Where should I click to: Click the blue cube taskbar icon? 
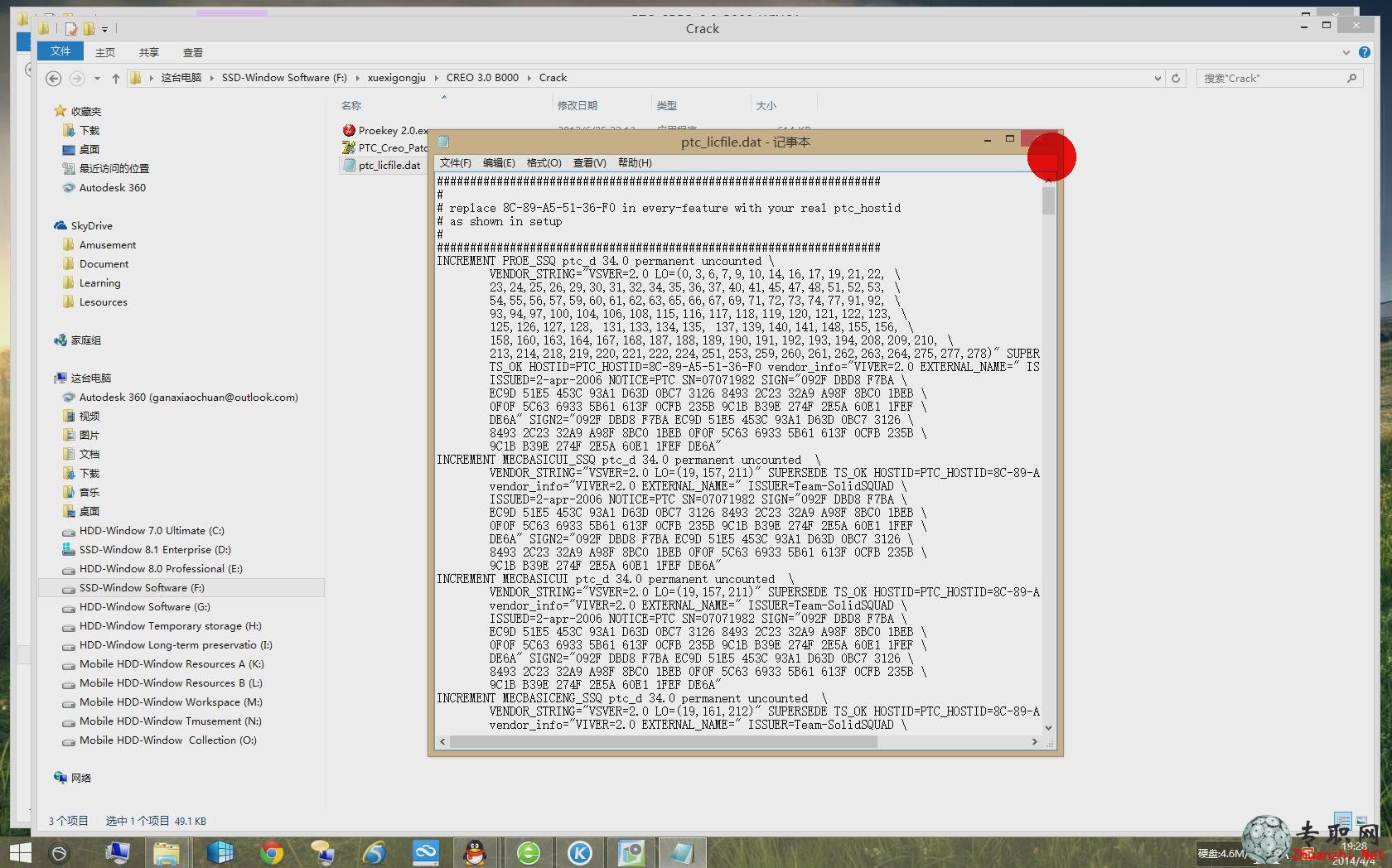tap(220, 852)
